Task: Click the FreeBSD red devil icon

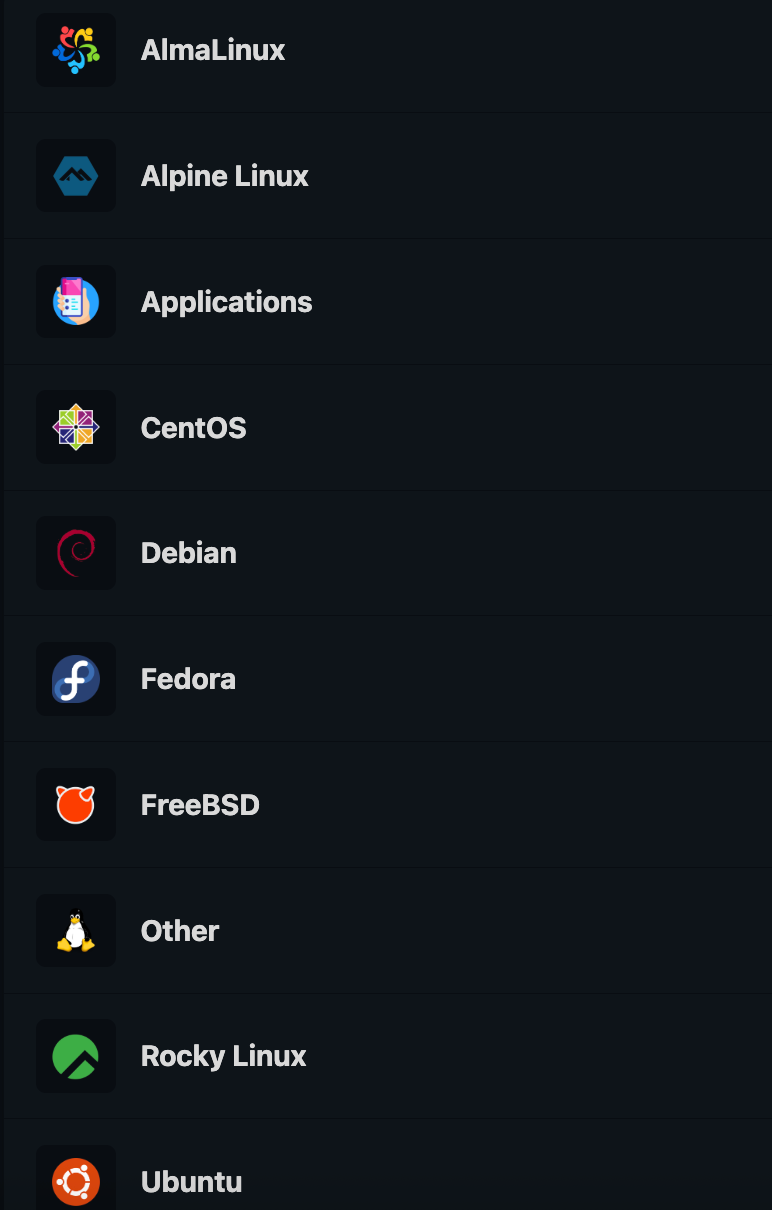Action: (76, 805)
